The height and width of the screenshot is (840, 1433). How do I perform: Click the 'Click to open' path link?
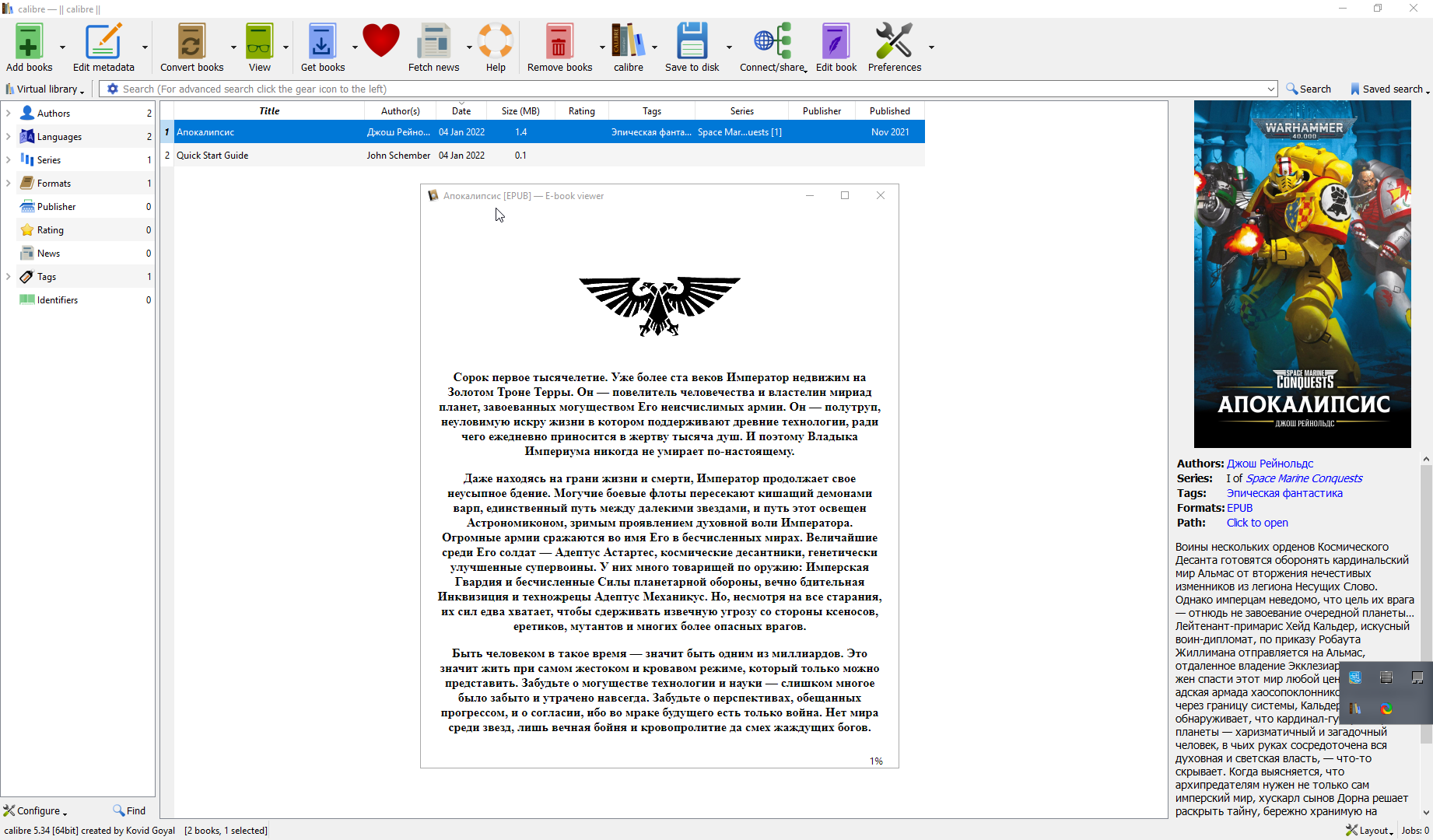coord(1257,523)
